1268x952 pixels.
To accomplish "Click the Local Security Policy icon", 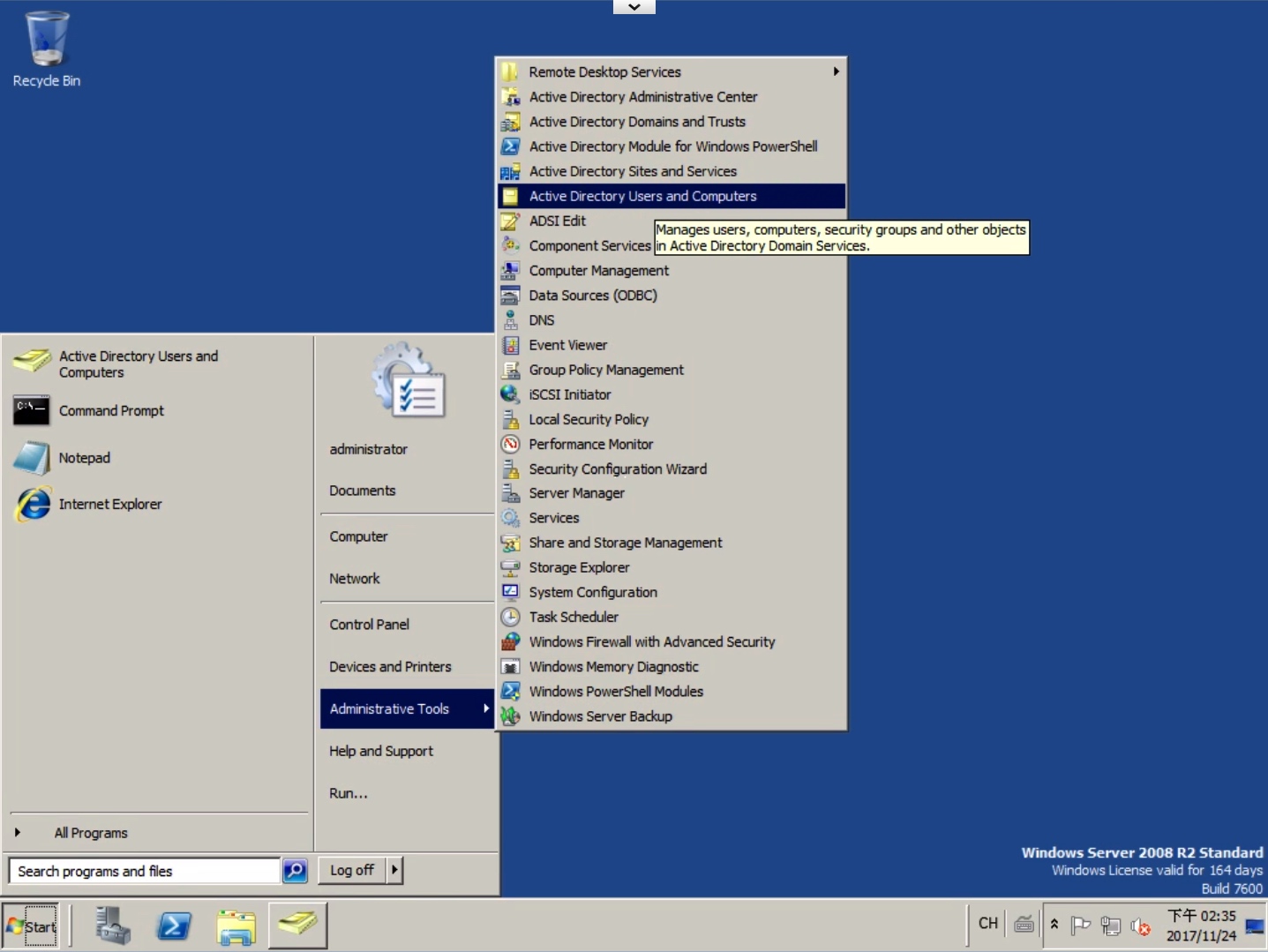I will click(510, 419).
